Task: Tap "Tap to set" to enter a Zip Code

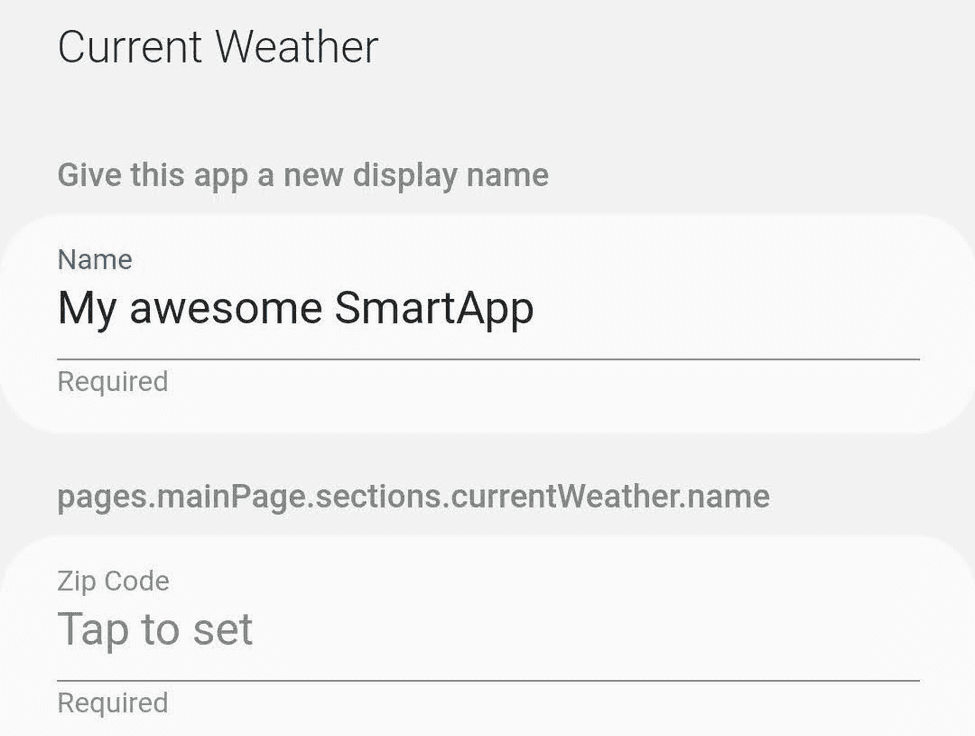Action: [155, 629]
